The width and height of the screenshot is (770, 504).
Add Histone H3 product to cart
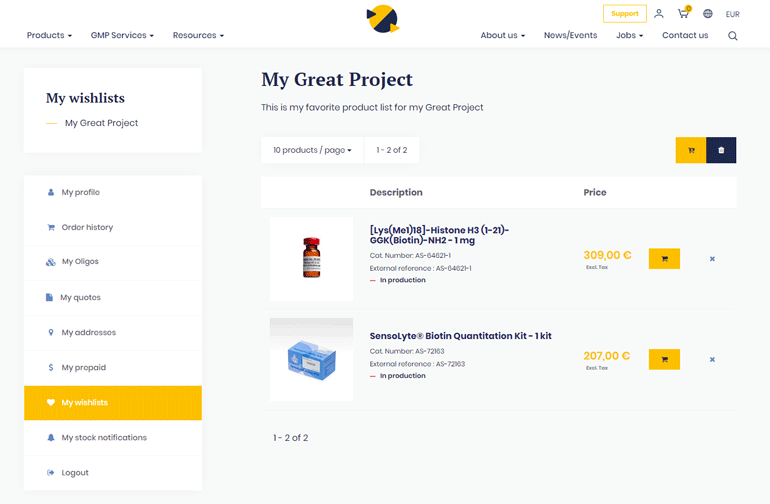coord(664,259)
